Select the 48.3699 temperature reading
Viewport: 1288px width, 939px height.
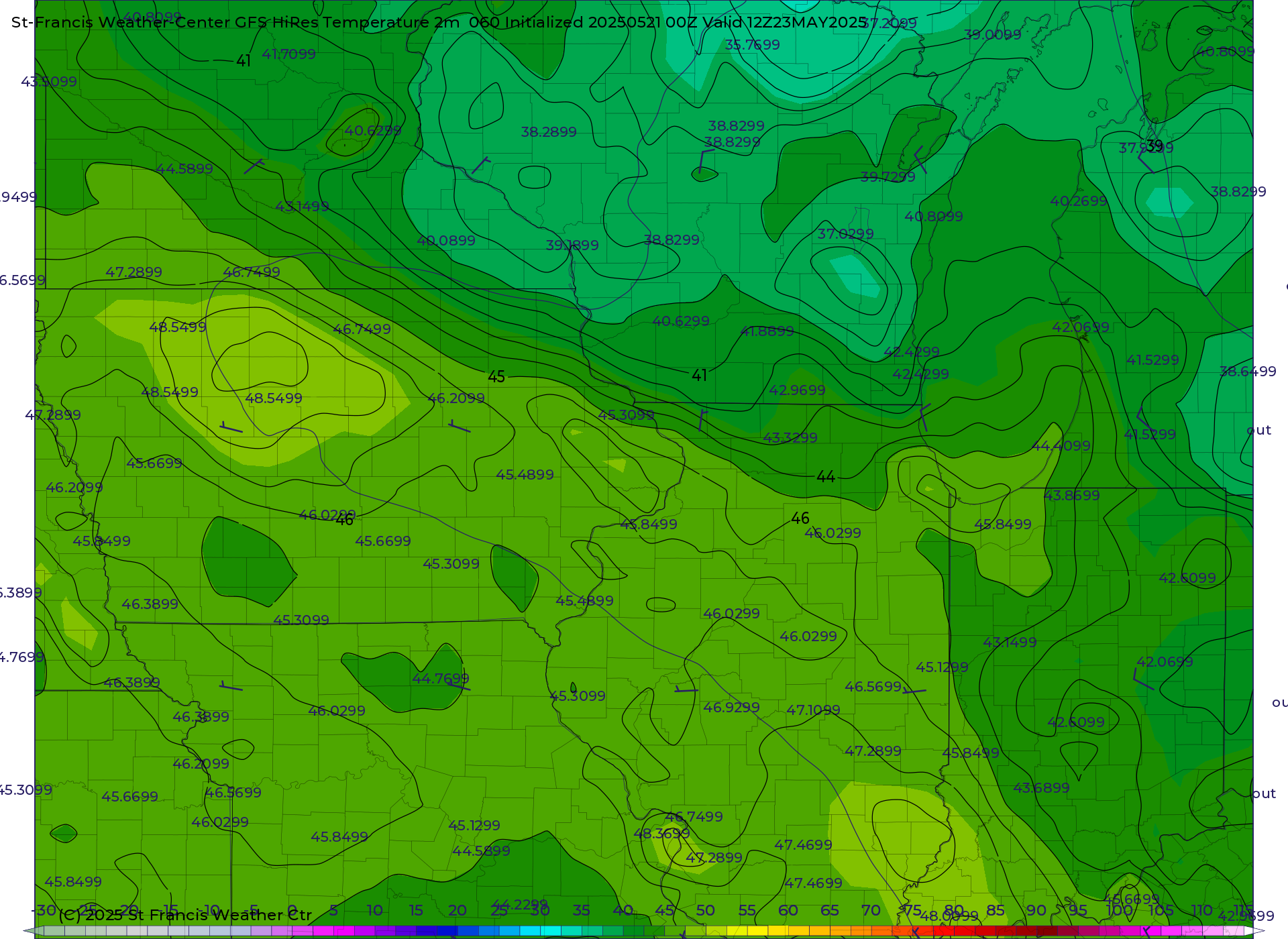661,834
